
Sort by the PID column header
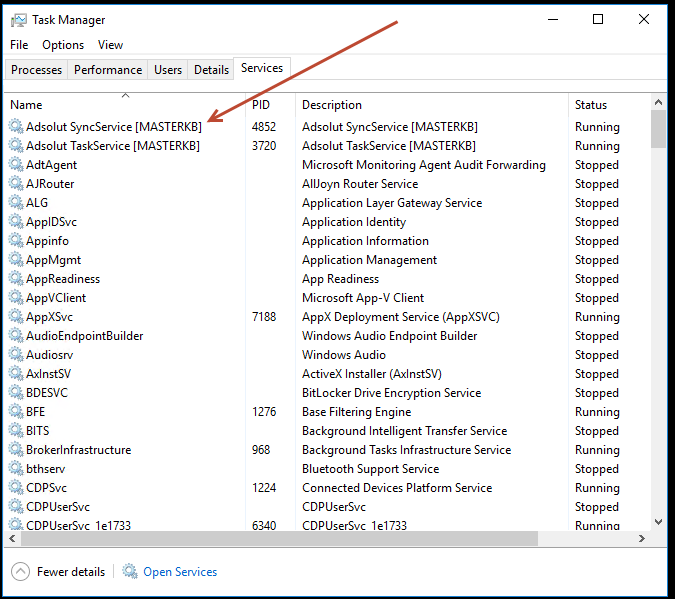pyautogui.click(x=261, y=105)
